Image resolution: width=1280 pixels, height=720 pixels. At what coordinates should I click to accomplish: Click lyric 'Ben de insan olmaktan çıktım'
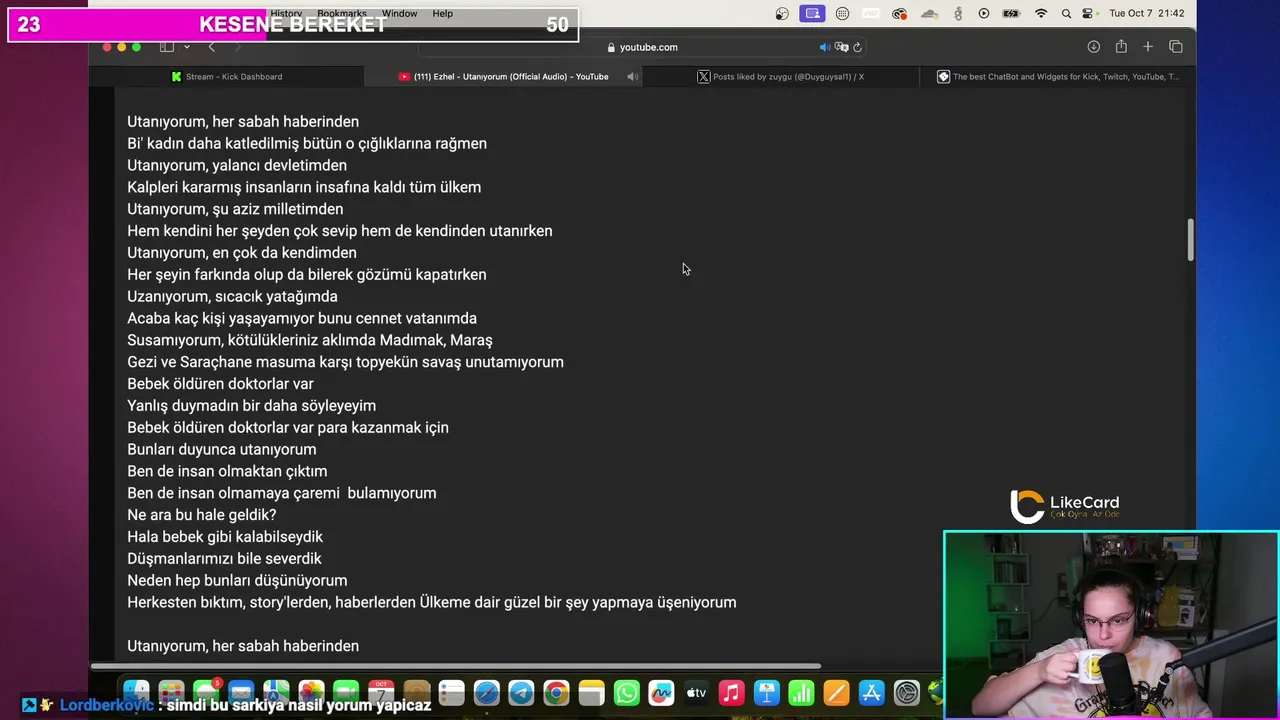[227, 471]
